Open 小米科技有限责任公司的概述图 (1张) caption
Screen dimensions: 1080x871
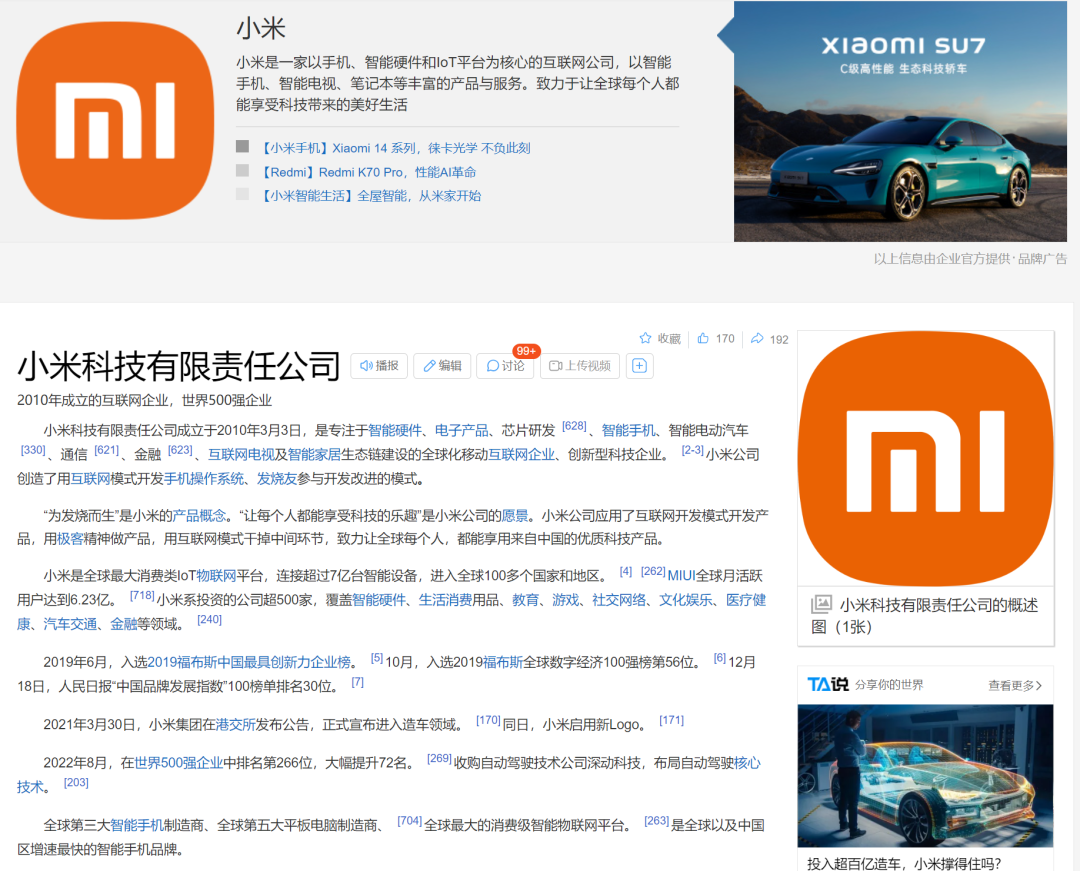pyautogui.click(x=925, y=616)
